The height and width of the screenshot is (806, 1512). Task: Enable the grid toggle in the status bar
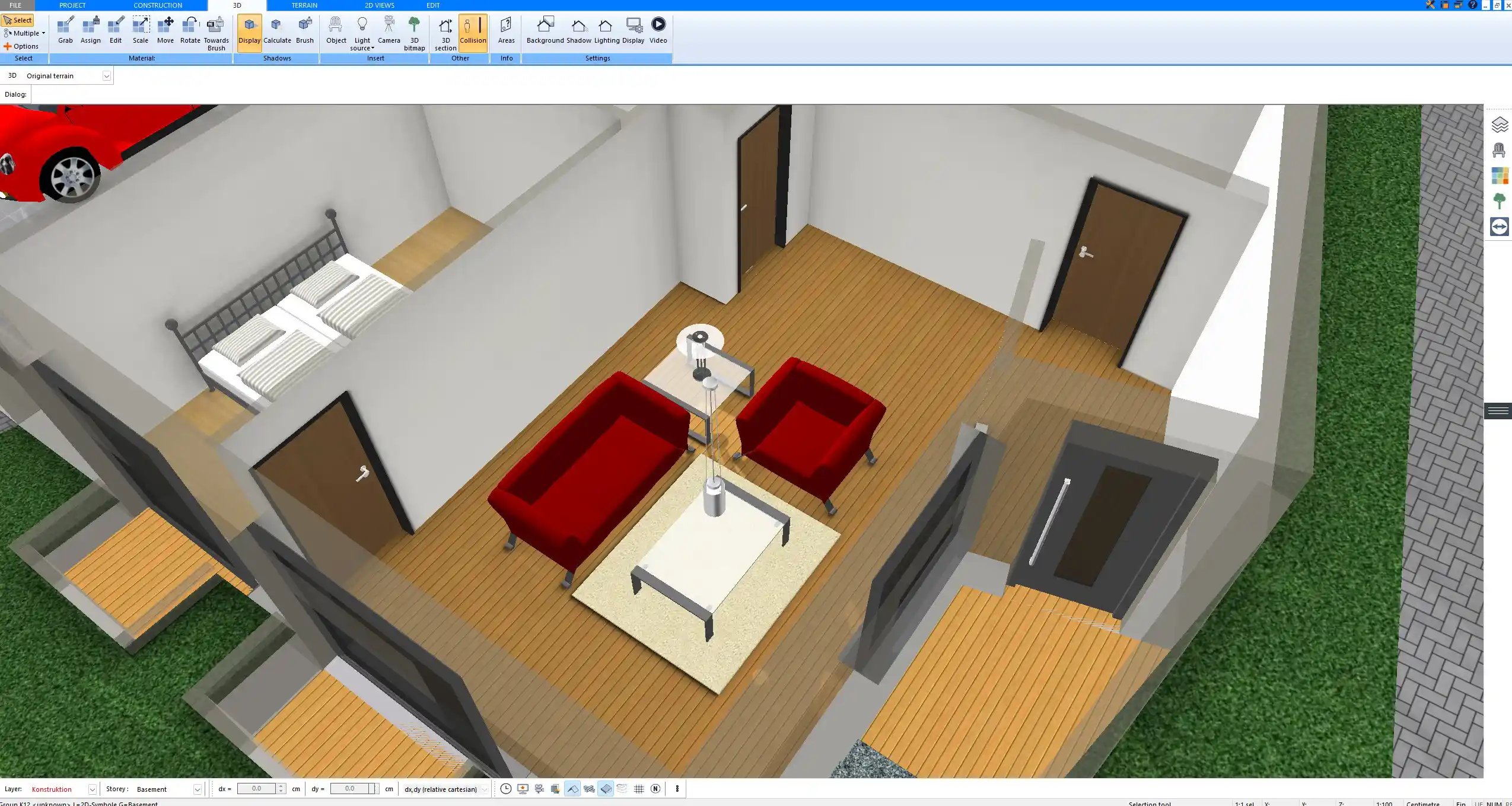click(638, 789)
